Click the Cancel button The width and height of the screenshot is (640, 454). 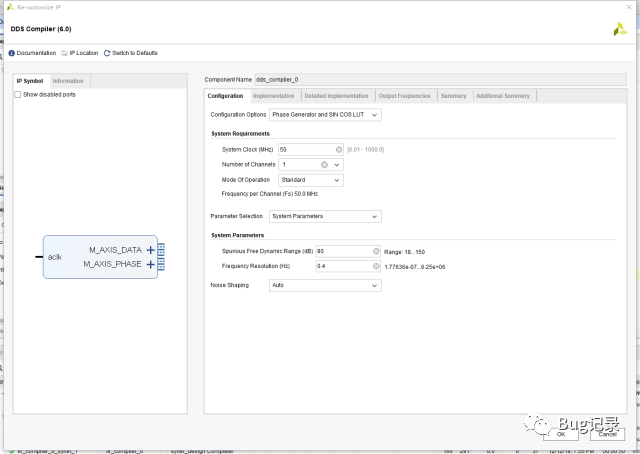pyautogui.click(x=607, y=434)
